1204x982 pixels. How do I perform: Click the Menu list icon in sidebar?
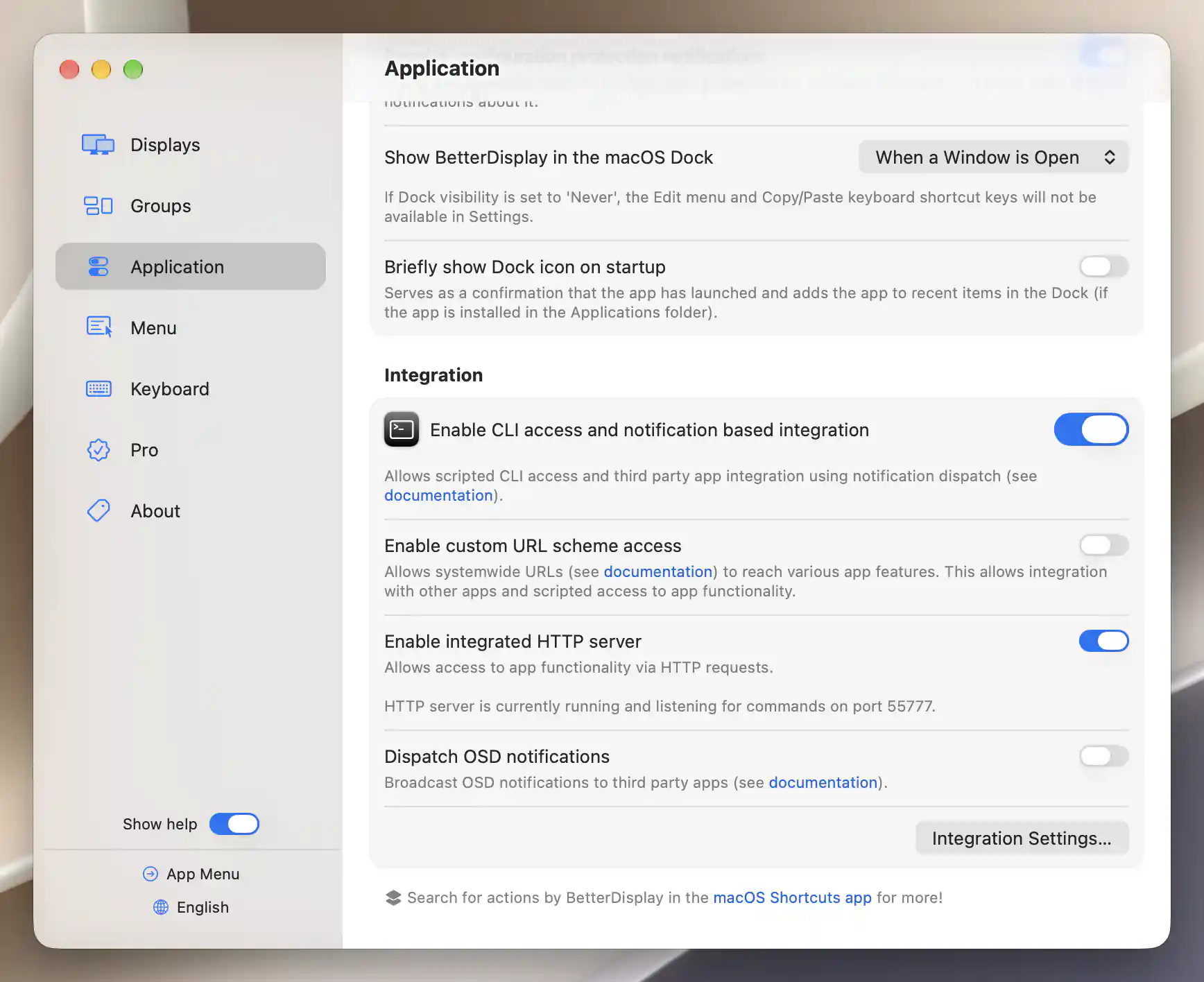(98, 327)
